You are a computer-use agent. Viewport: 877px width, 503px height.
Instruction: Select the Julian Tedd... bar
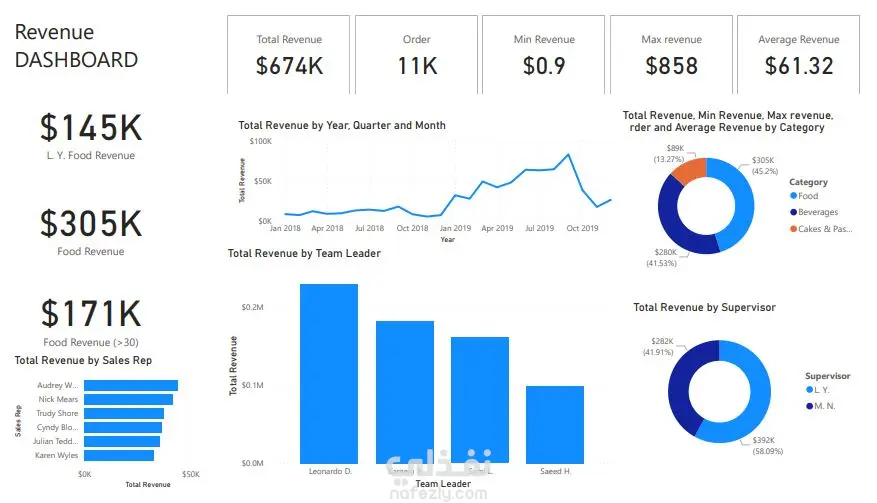[122, 441]
